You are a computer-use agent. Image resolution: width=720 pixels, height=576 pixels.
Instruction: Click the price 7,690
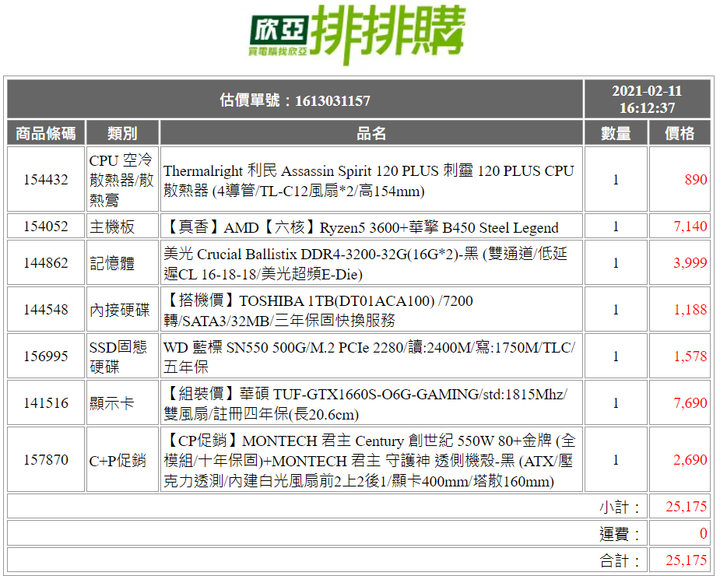690,403
